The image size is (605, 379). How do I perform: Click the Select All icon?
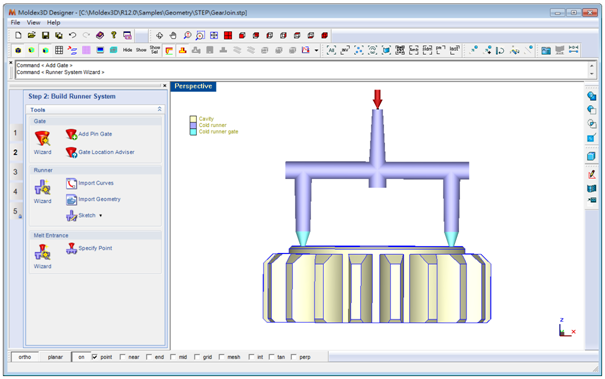coord(331,50)
